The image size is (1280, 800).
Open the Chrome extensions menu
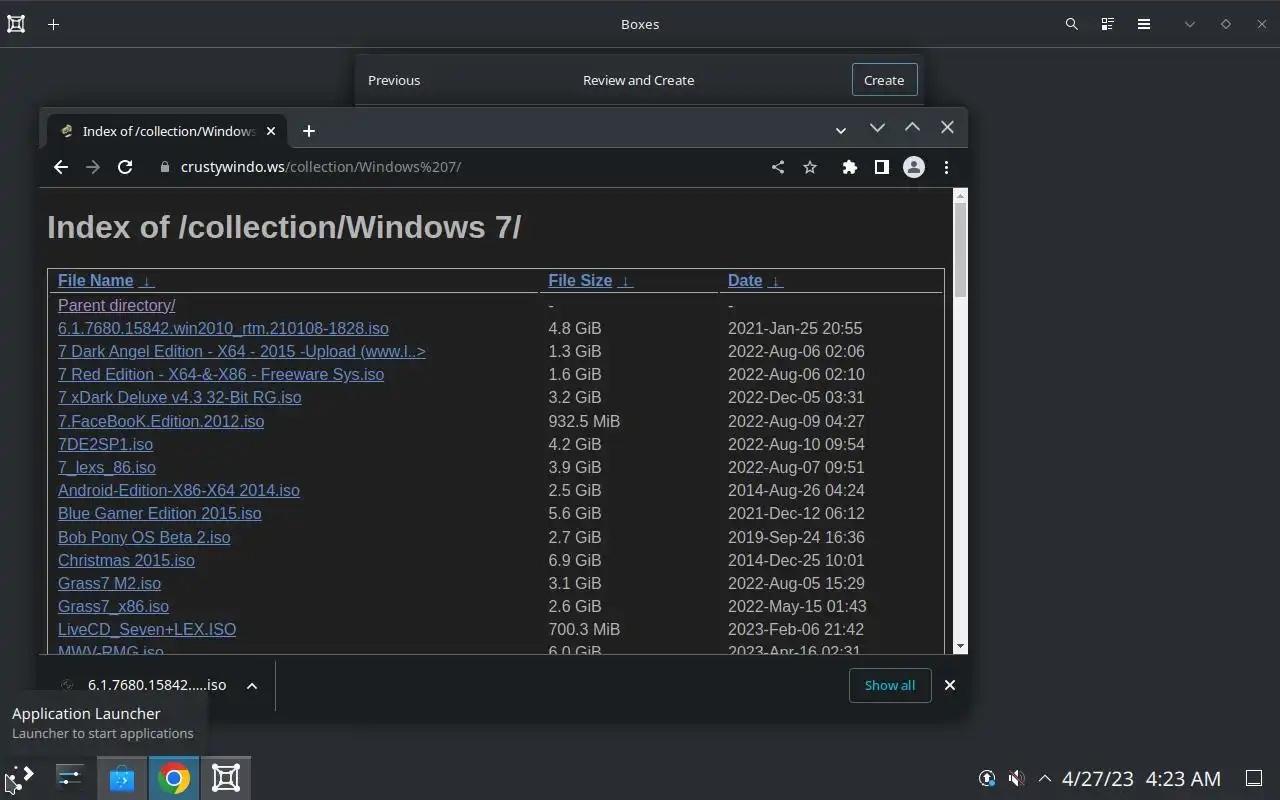click(849, 167)
